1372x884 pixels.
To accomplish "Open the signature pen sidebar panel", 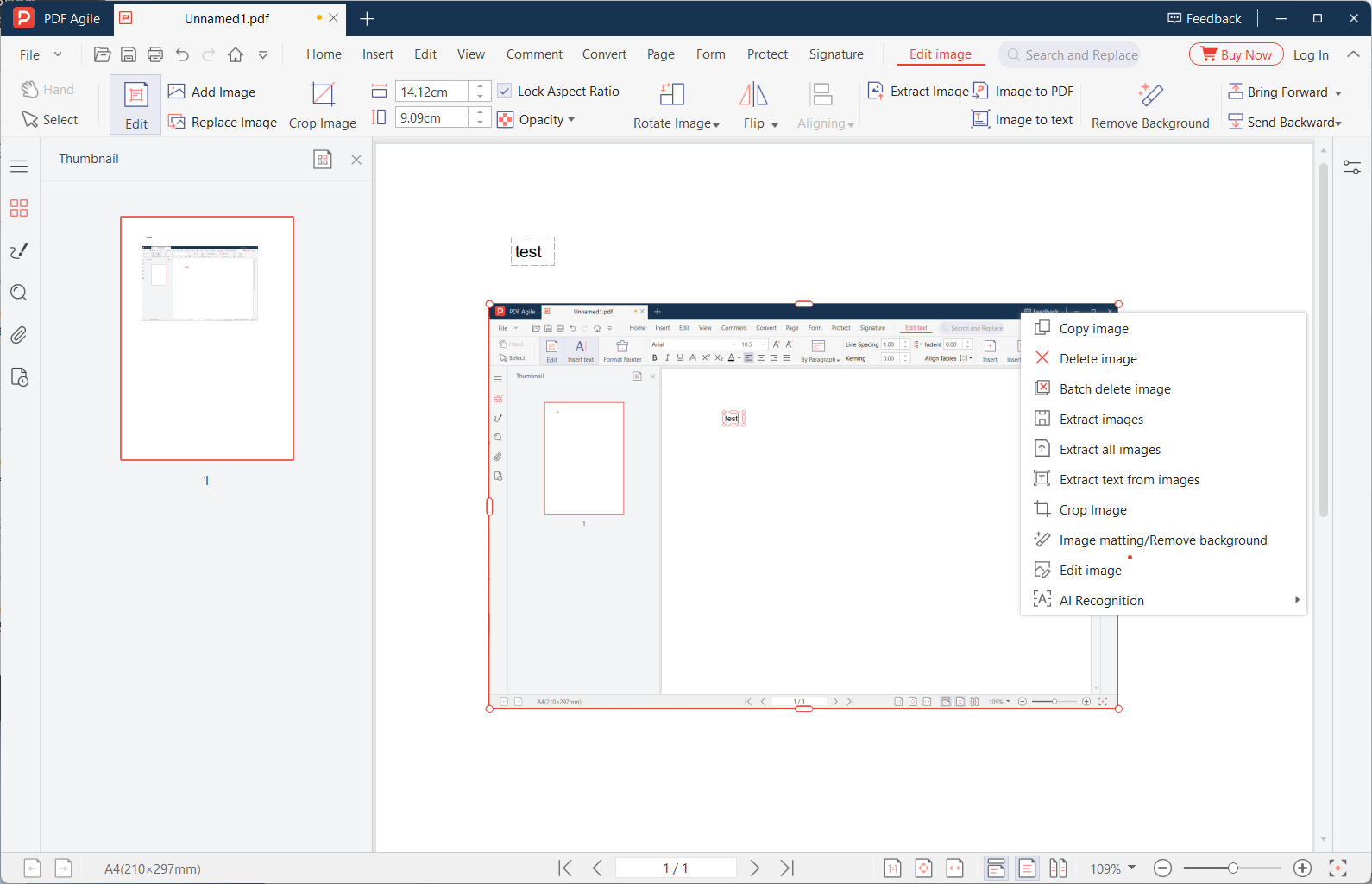I will click(19, 250).
